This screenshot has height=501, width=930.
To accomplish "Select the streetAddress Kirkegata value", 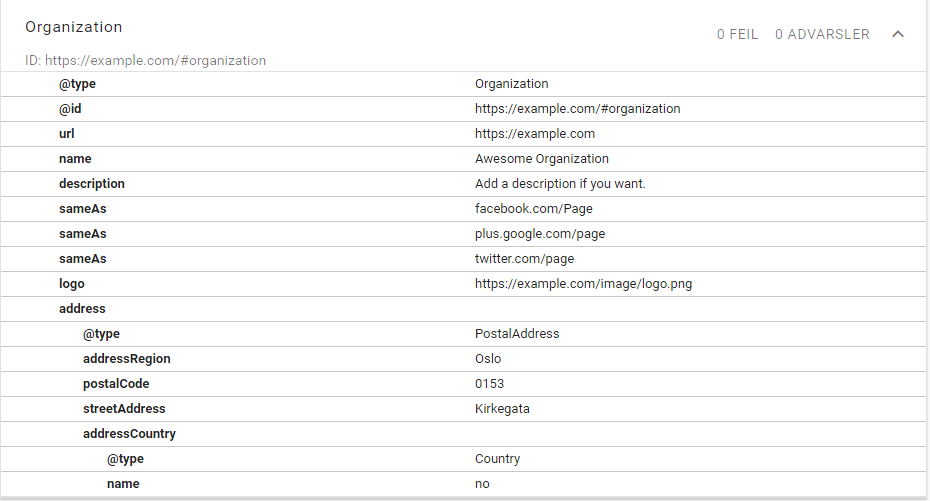I will pyautogui.click(x=502, y=409).
